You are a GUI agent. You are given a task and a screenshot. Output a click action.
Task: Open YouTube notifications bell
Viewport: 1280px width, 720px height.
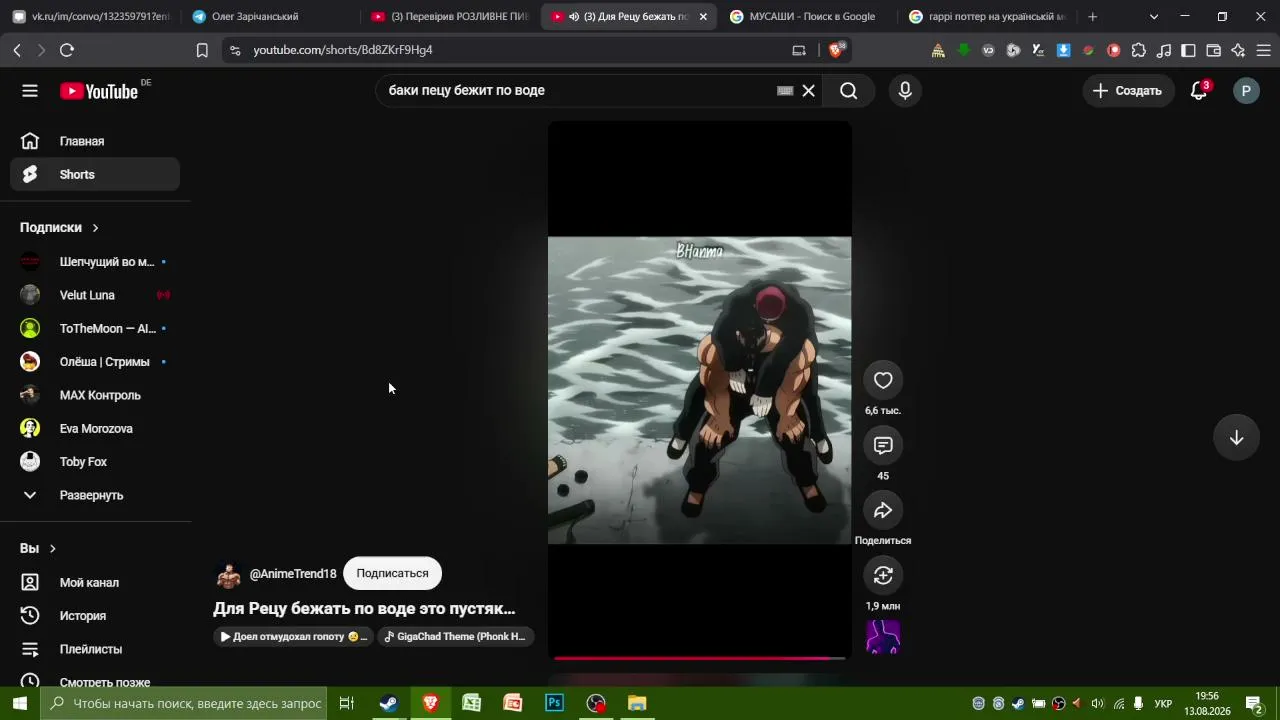pyautogui.click(x=1199, y=91)
